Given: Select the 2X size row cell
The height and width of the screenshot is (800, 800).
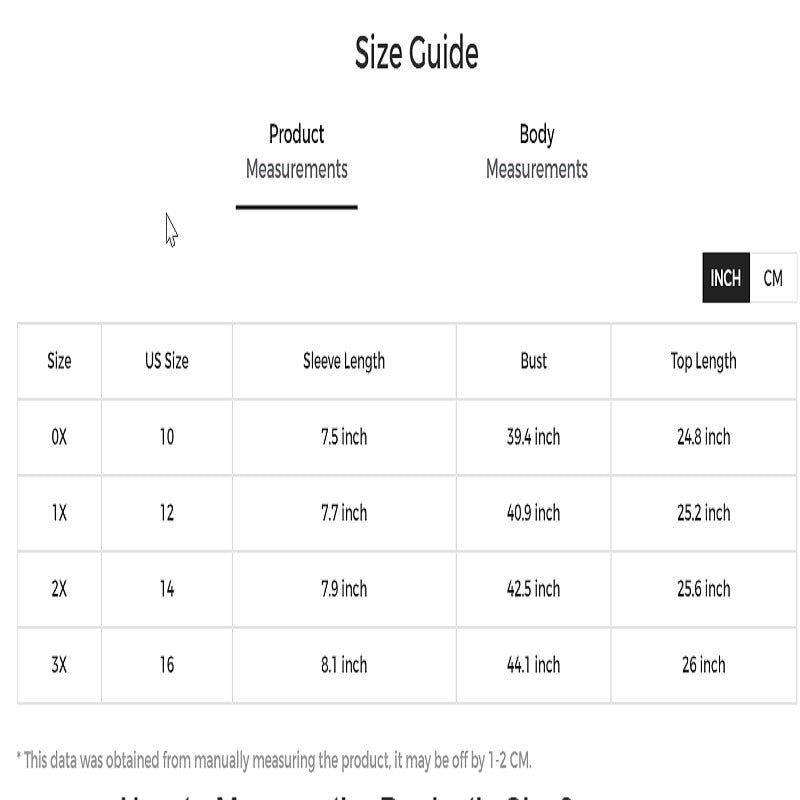Looking at the screenshot, I should pos(59,589).
